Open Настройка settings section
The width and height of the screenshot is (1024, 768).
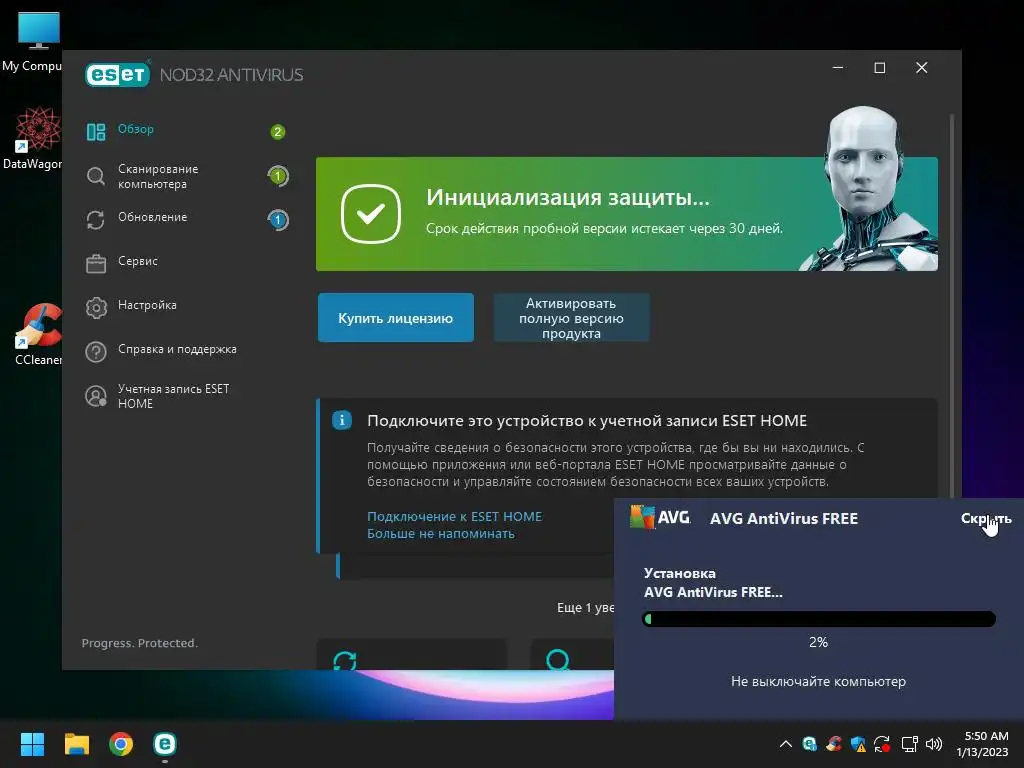tap(147, 305)
